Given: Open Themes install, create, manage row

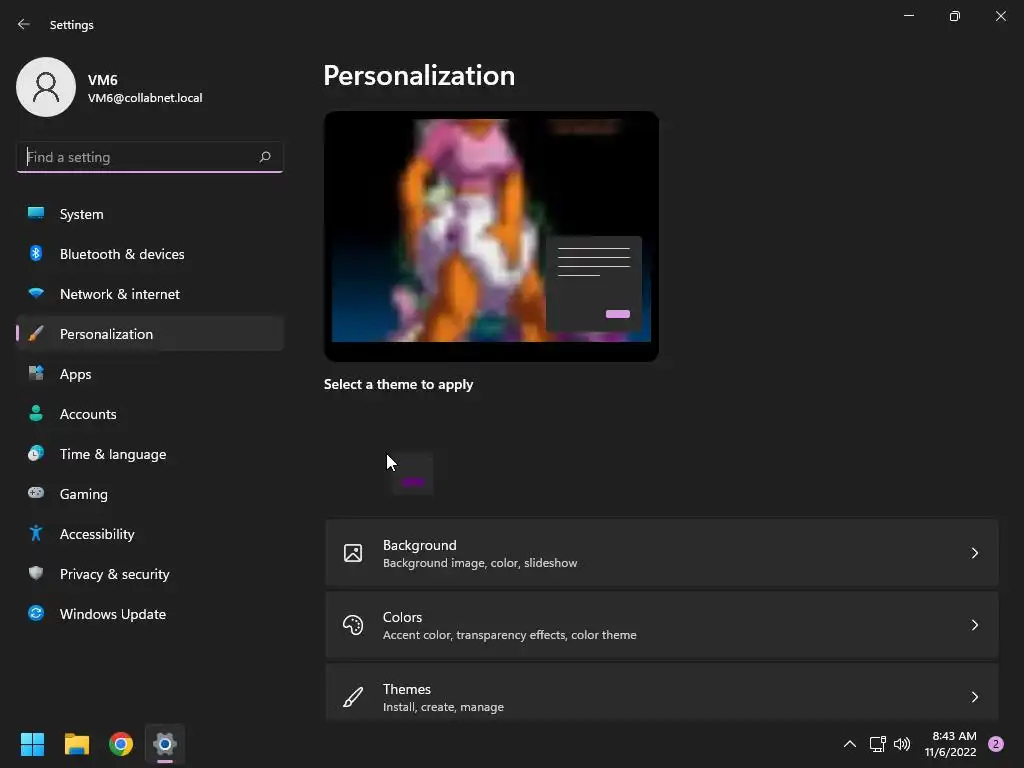Looking at the screenshot, I should coord(662,693).
